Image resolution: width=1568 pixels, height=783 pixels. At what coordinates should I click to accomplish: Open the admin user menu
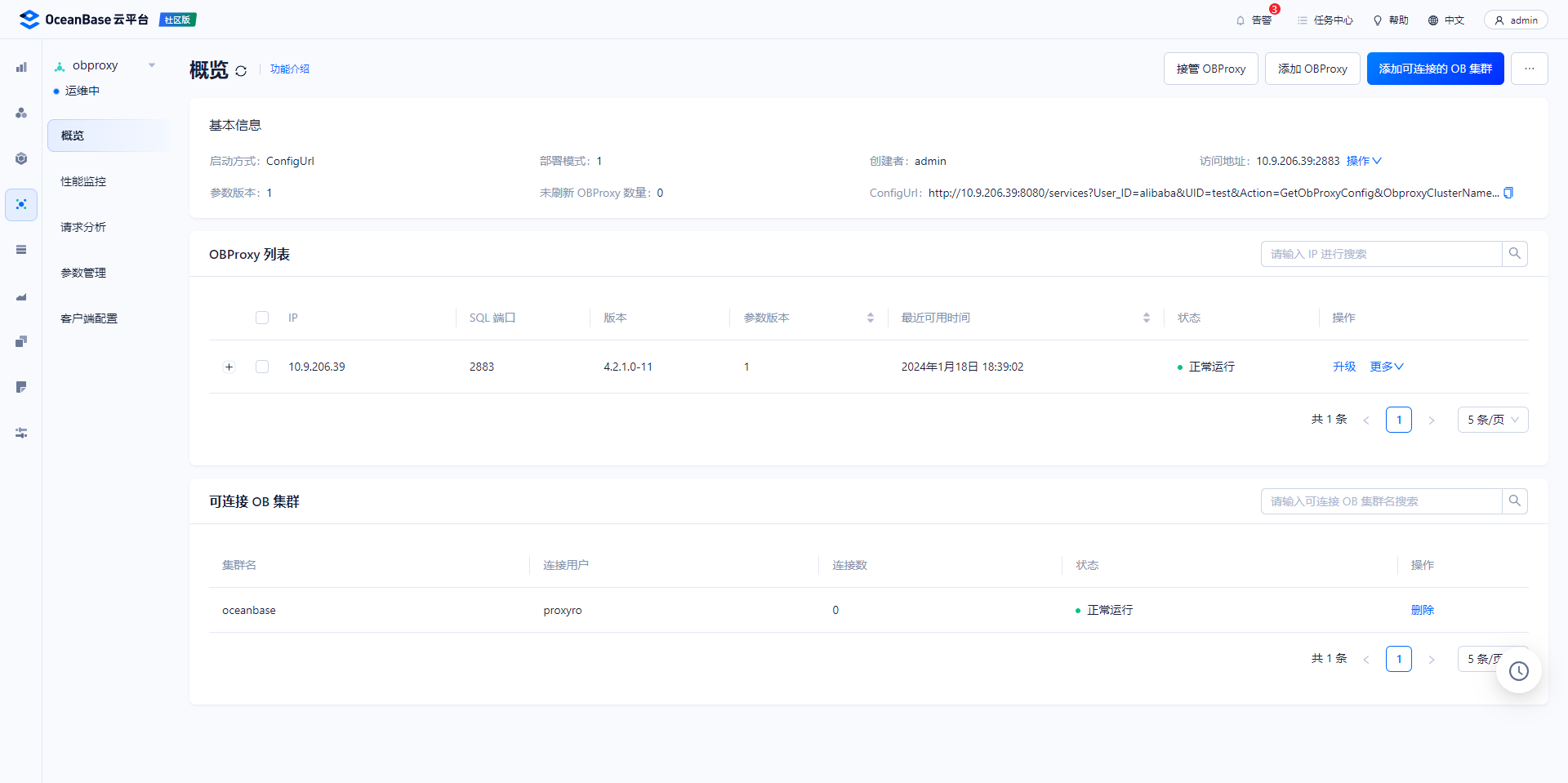click(1516, 20)
